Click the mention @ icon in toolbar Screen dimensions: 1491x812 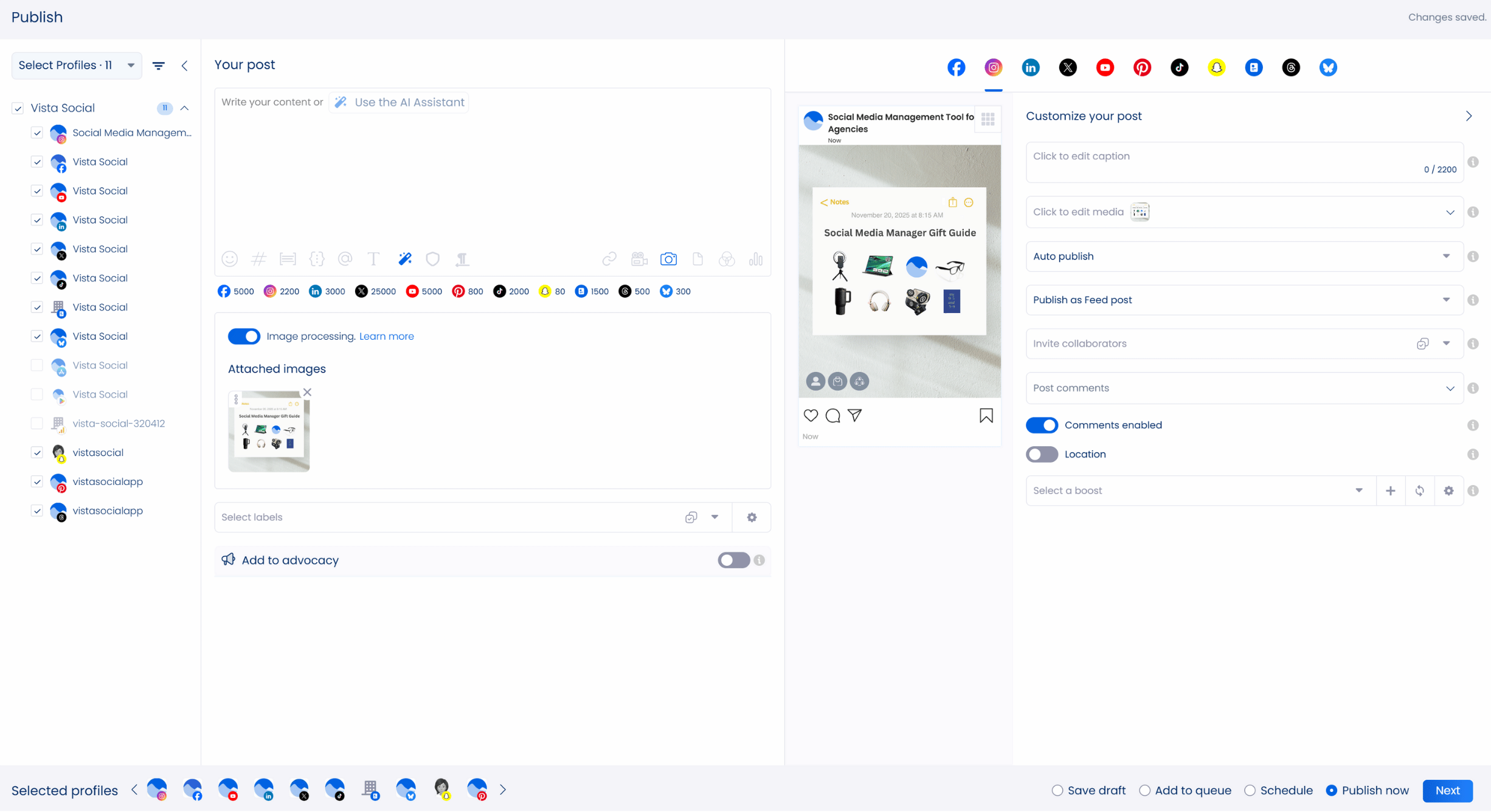pos(345,260)
